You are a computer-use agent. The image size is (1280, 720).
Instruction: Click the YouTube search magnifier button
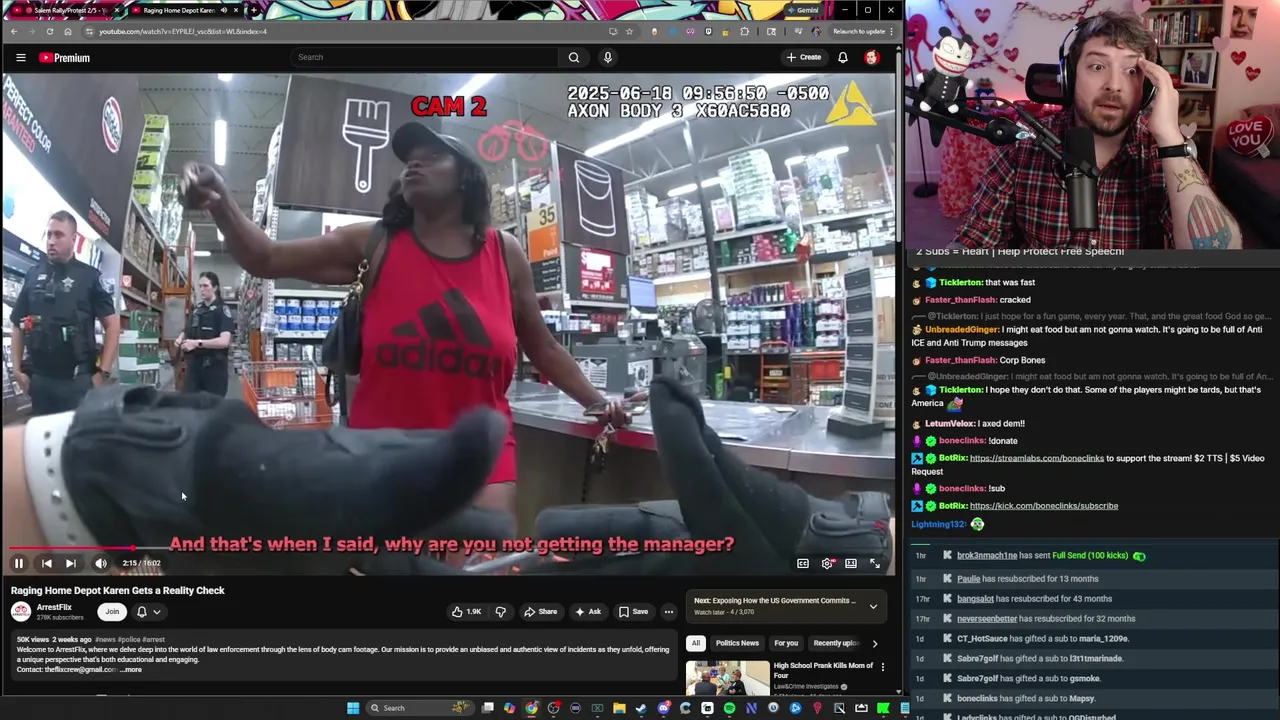(x=574, y=57)
